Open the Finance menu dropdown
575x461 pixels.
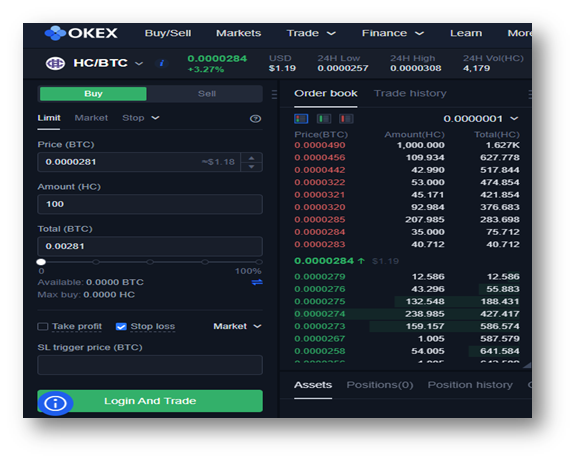click(393, 33)
